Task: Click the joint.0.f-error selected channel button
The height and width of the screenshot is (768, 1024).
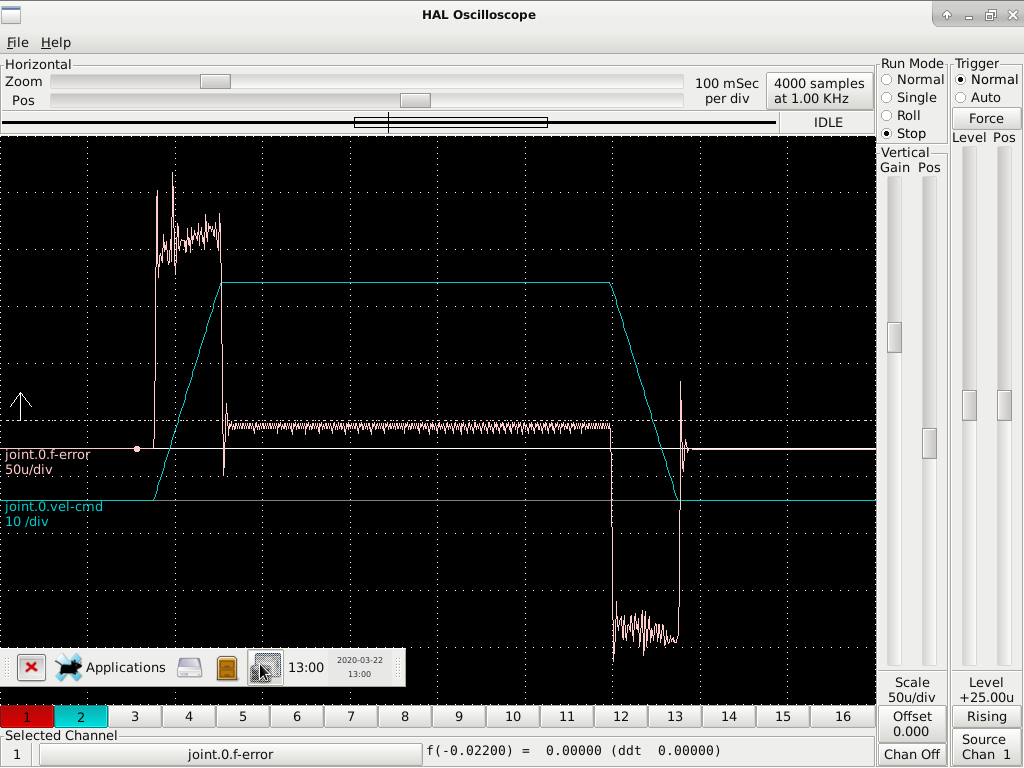Action: tap(230, 754)
